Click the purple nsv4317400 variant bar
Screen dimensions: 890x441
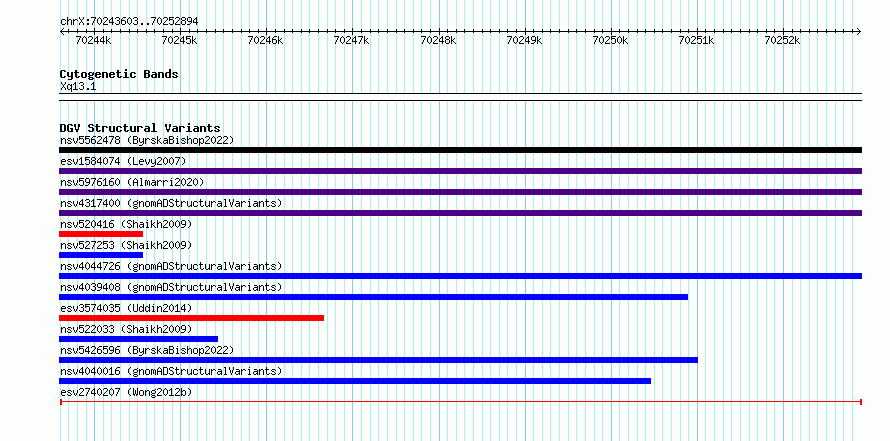pos(460,213)
